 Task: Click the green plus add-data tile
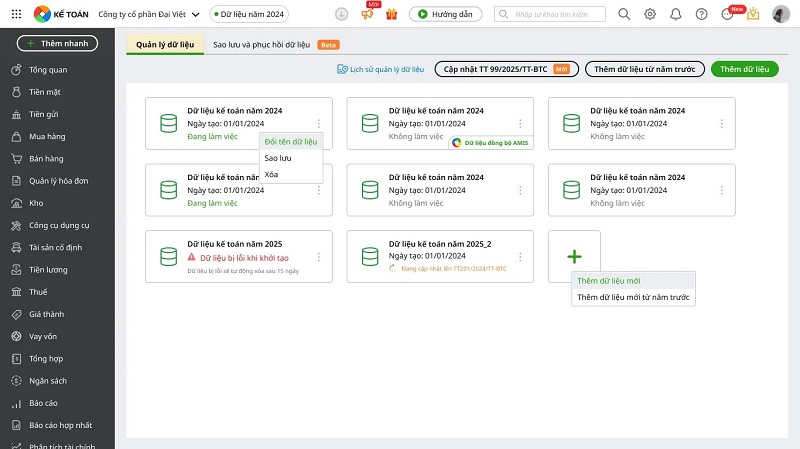click(574, 256)
